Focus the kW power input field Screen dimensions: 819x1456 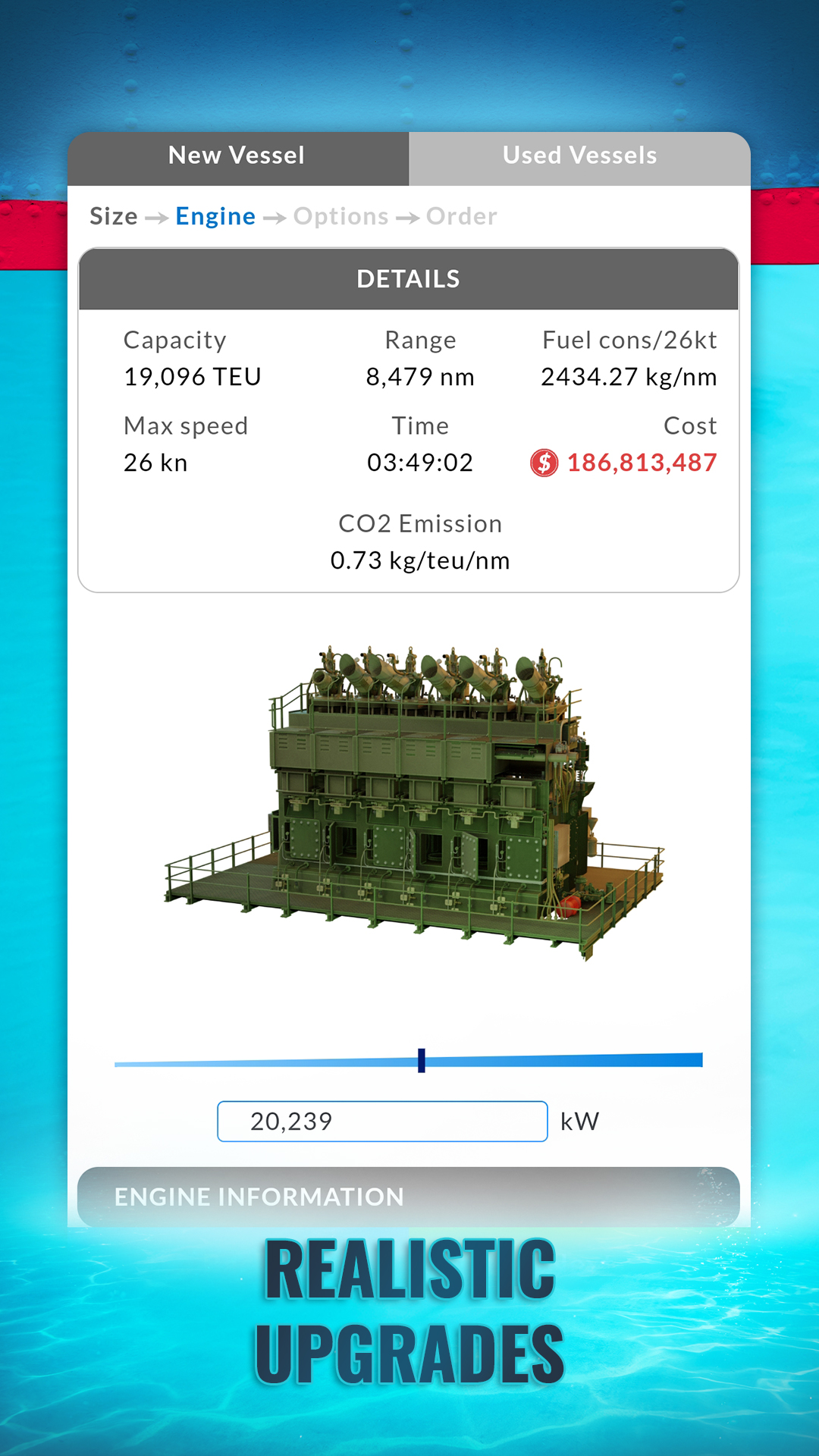(x=382, y=1122)
